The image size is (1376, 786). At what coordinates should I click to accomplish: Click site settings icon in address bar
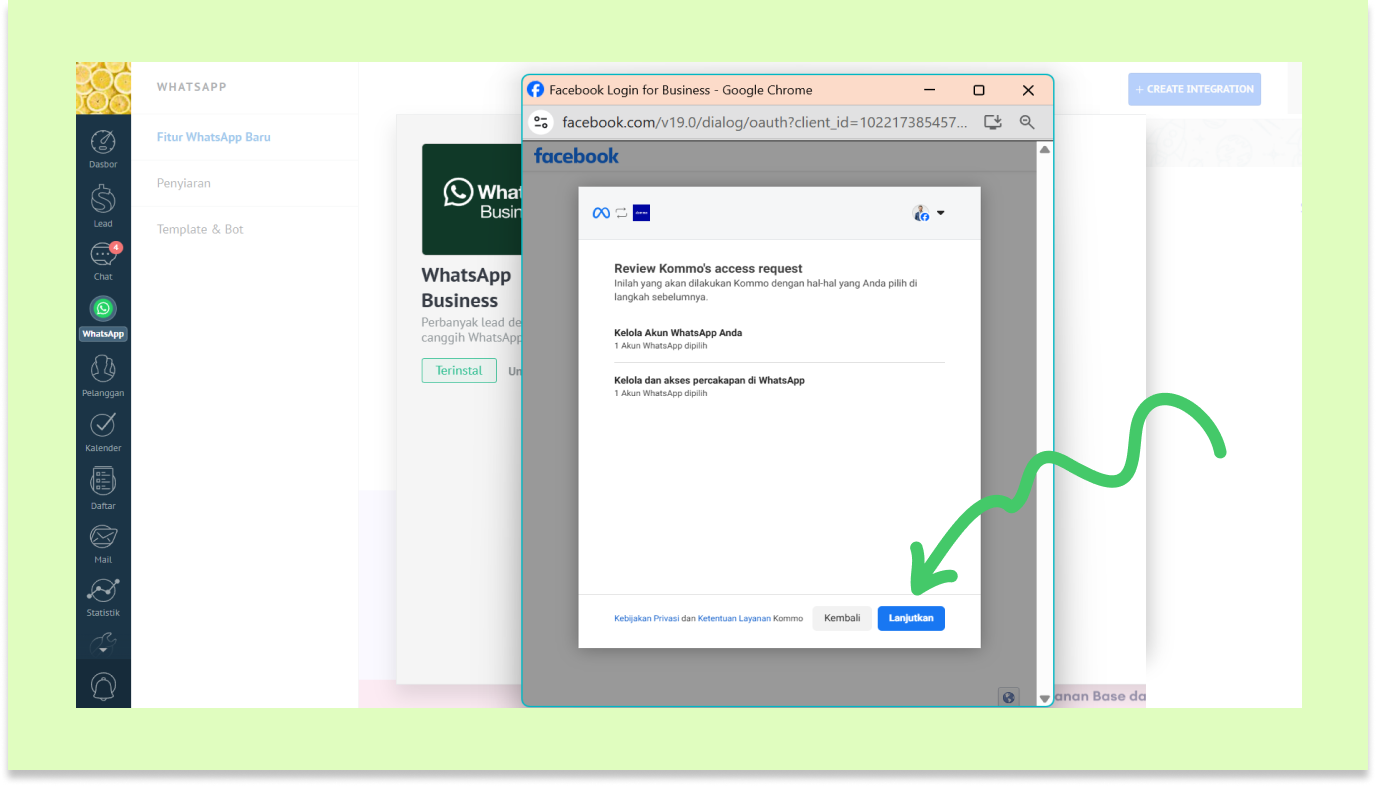[x=541, y=122]
